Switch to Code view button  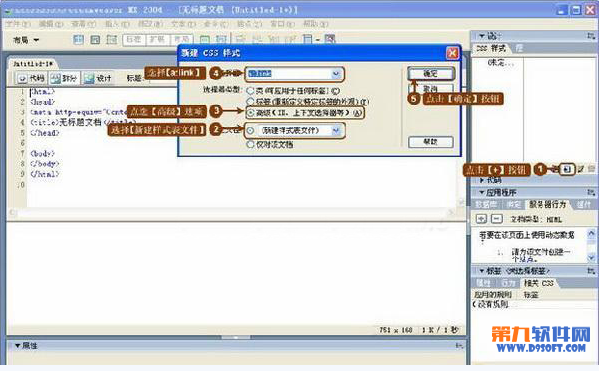[31, 78]
